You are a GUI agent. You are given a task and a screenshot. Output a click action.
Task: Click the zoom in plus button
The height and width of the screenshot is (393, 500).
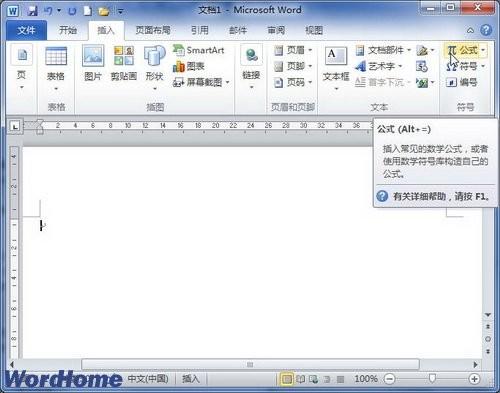[474, 379]
